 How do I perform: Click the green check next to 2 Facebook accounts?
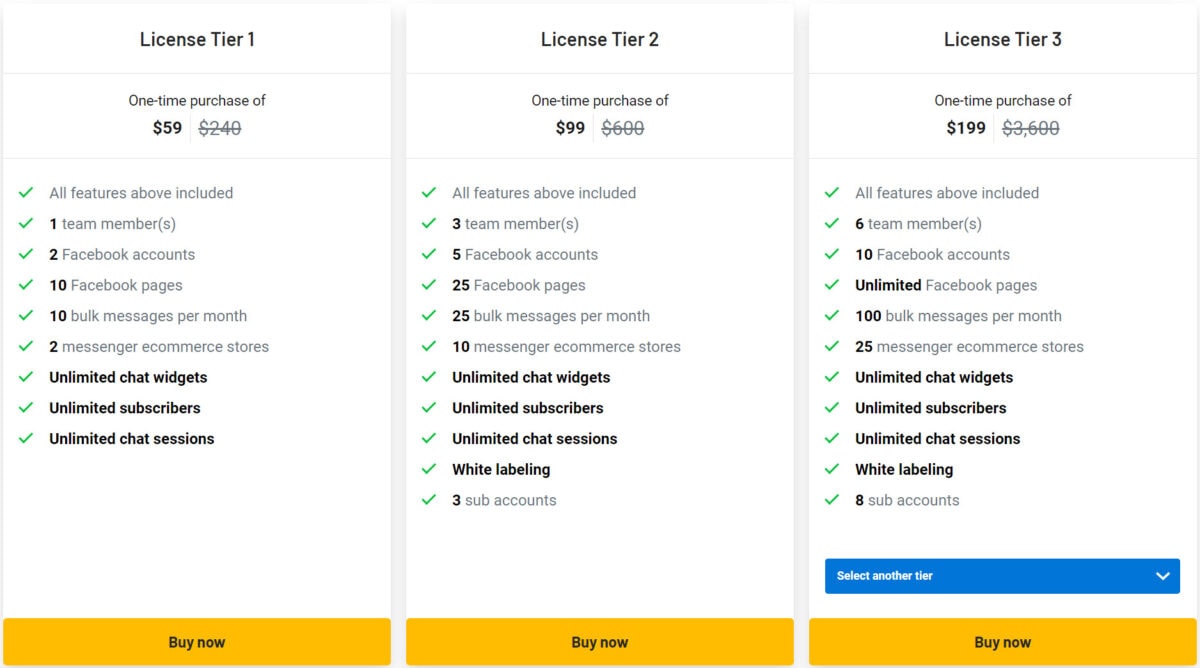(27, 254)
